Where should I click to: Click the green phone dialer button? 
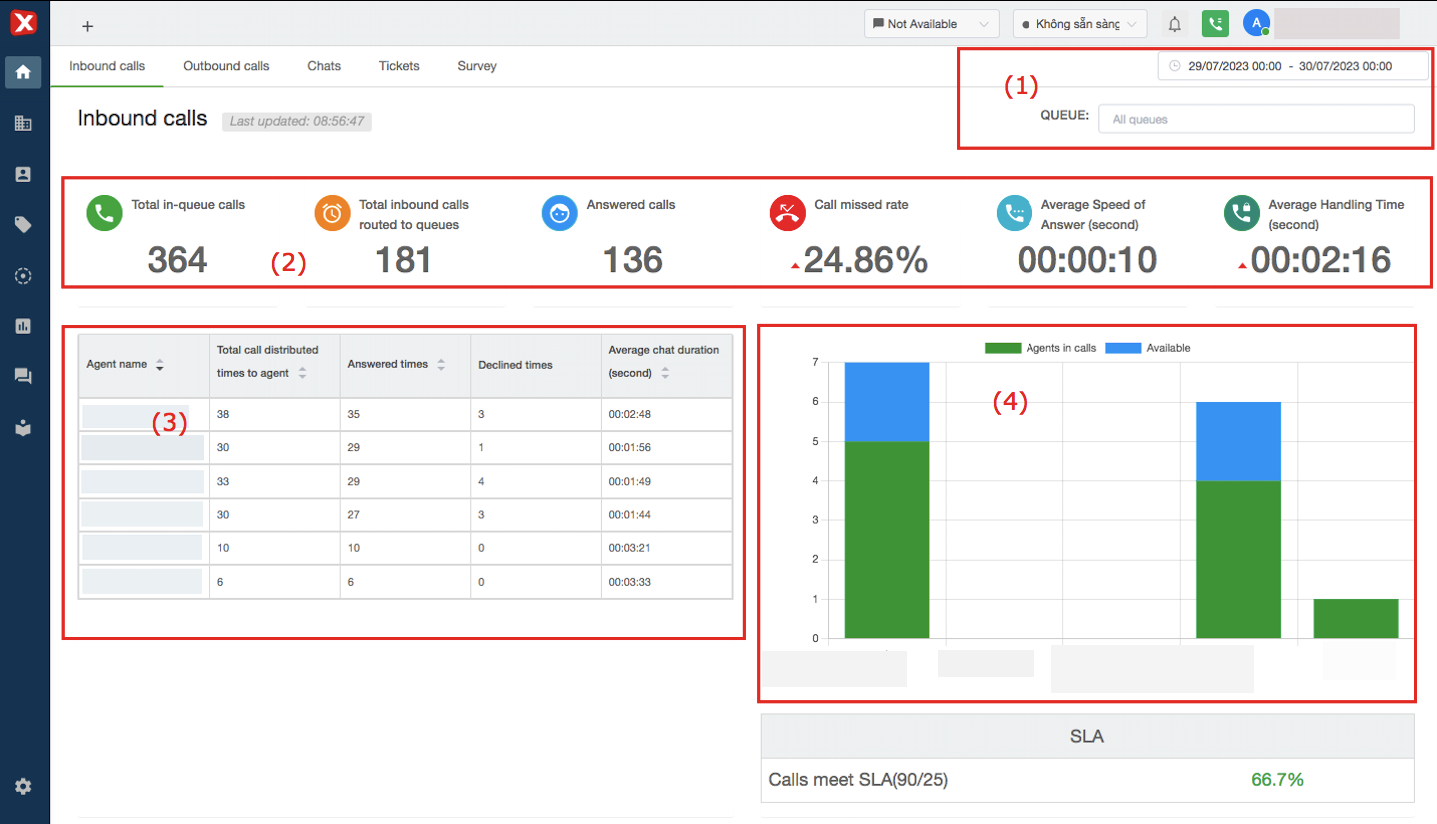click(x=1215, y=24)
